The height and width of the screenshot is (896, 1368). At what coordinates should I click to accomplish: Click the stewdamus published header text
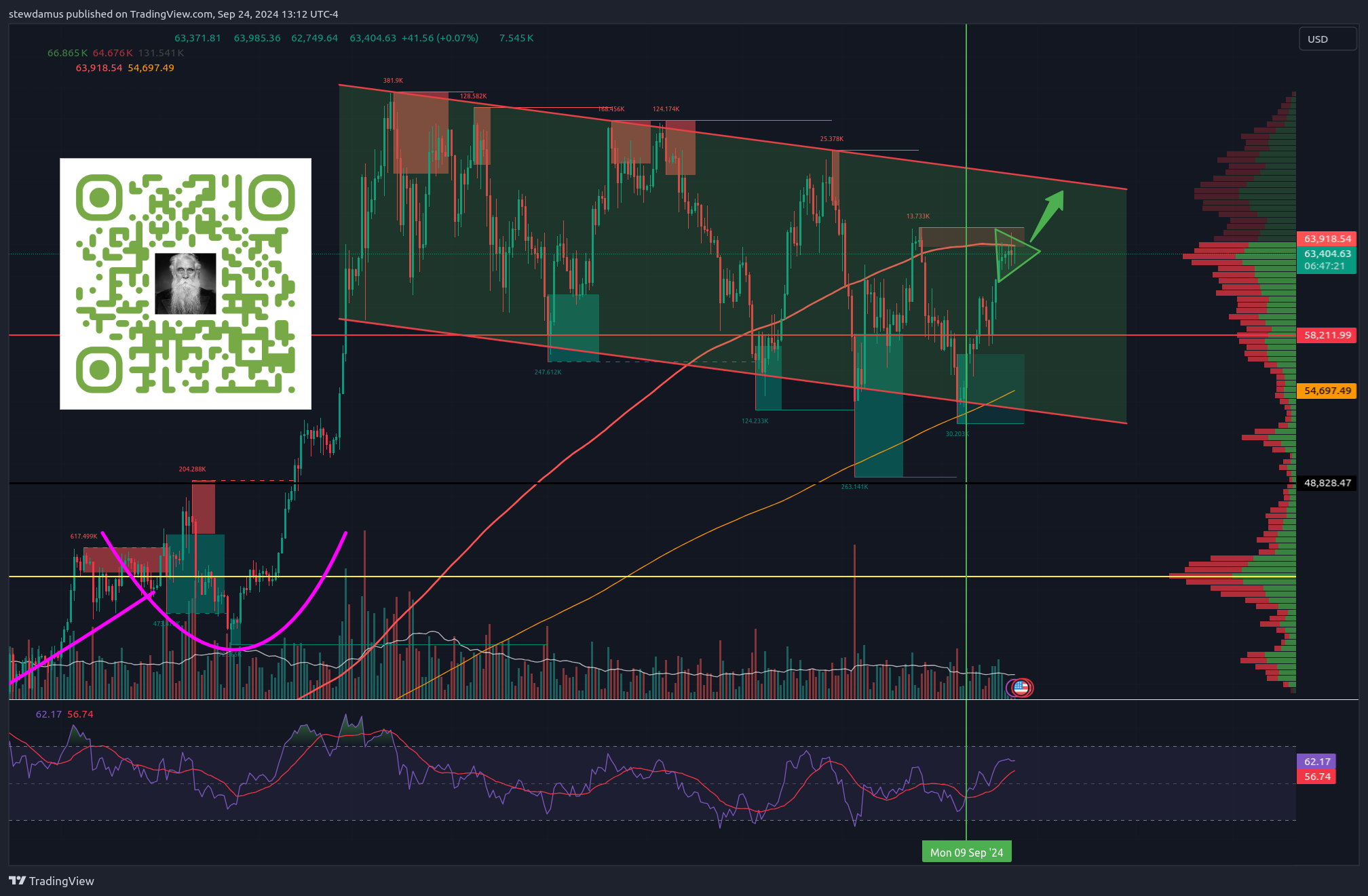point(173,14)
